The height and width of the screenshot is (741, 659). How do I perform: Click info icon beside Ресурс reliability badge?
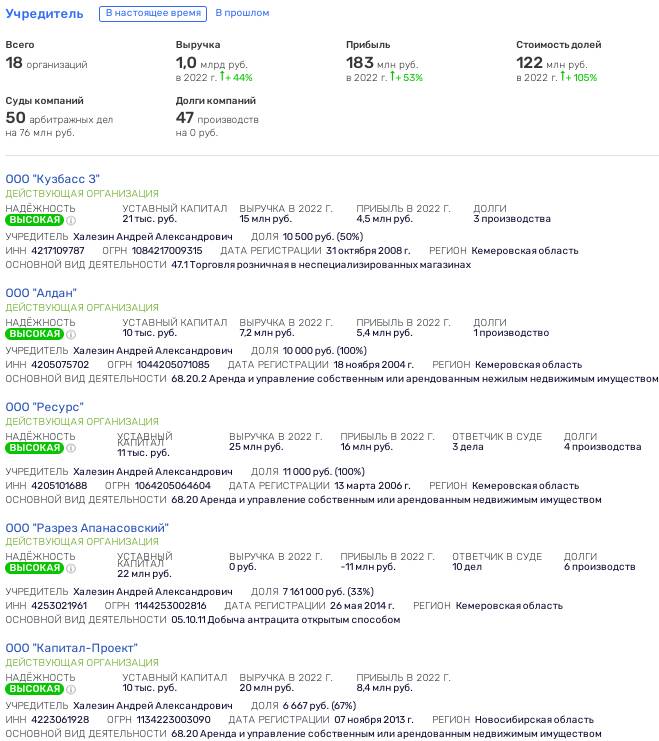point(71,448)
